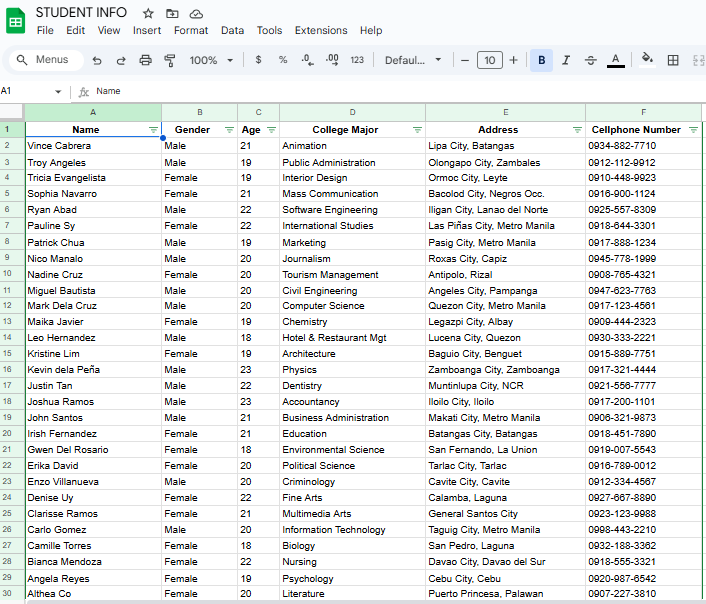Open the College Major column filter
Image resolution: width=706 pixels, height=604 pixels.
pos(417,130)
